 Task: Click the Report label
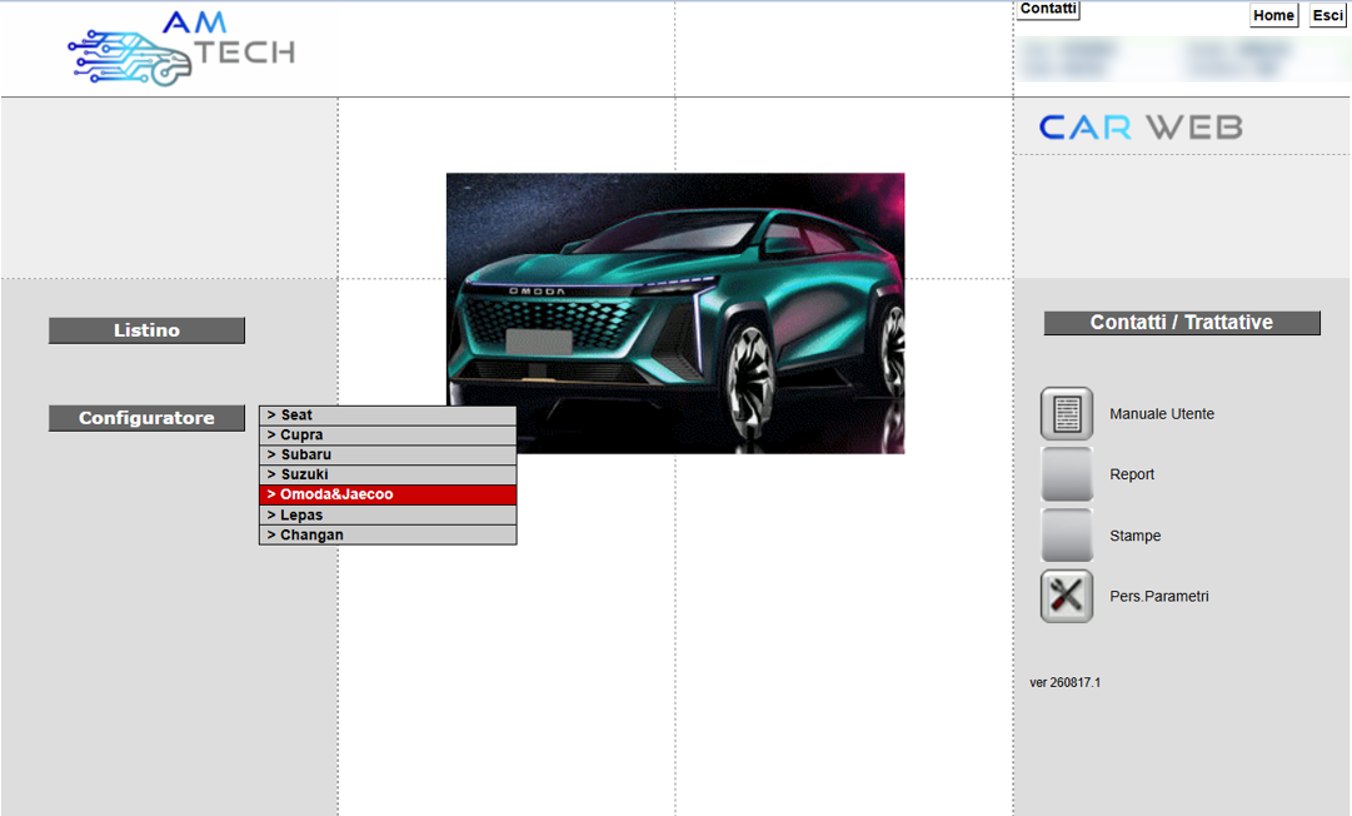[x=1132, y=475]
